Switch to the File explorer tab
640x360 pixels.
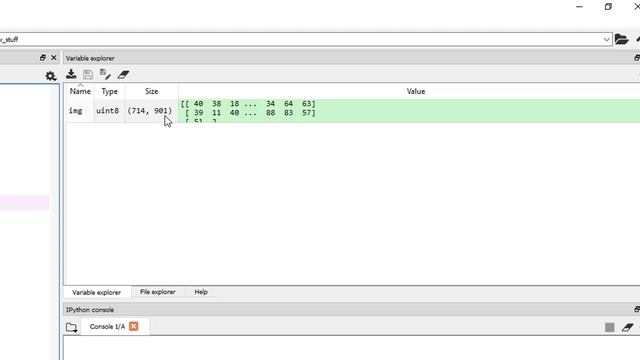point(158,292)
